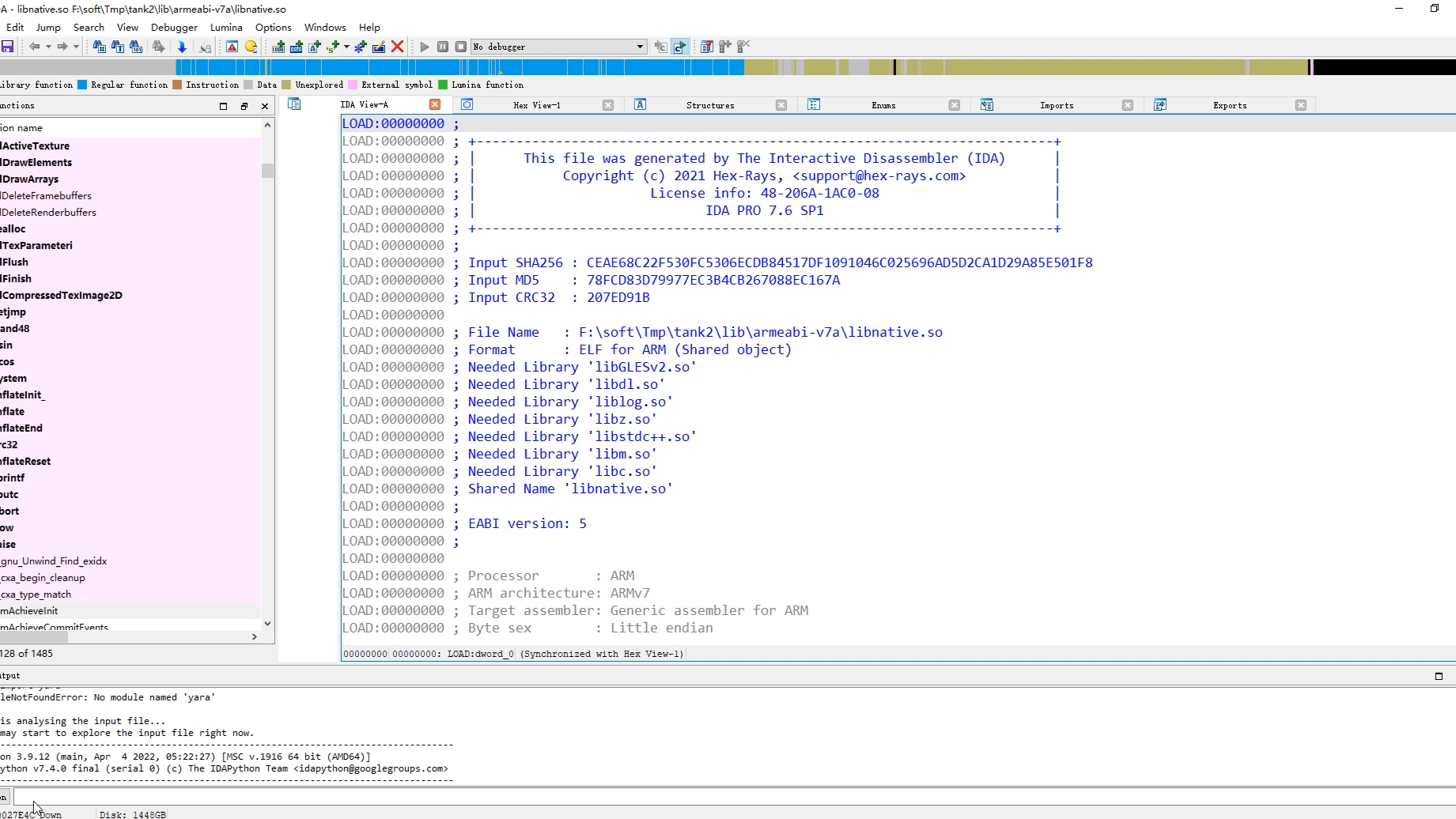Click the red X delete icon in toolbar
Viewport: 1456px width, 819px height.
(x=398, y=47)
